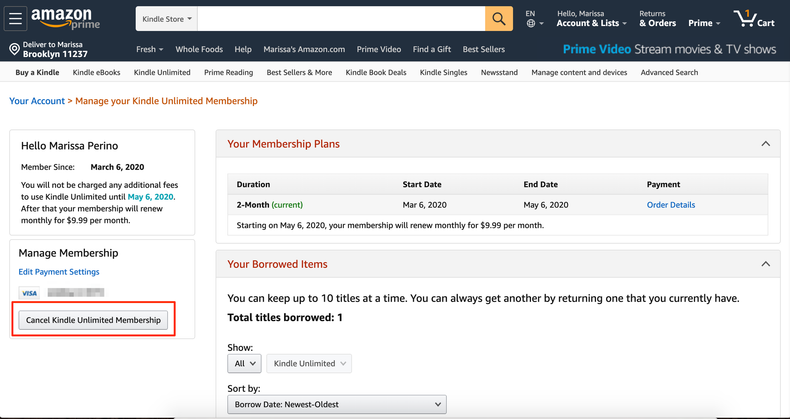Screen dimensions: 790x419
Task: Collapse Your Borrowed Items section
Action: pyautogui.click(x=765, y=264)
